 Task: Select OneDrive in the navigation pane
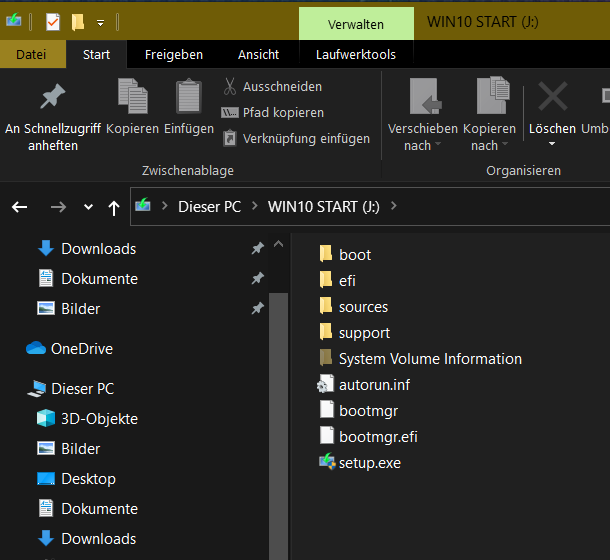[69, 349]
